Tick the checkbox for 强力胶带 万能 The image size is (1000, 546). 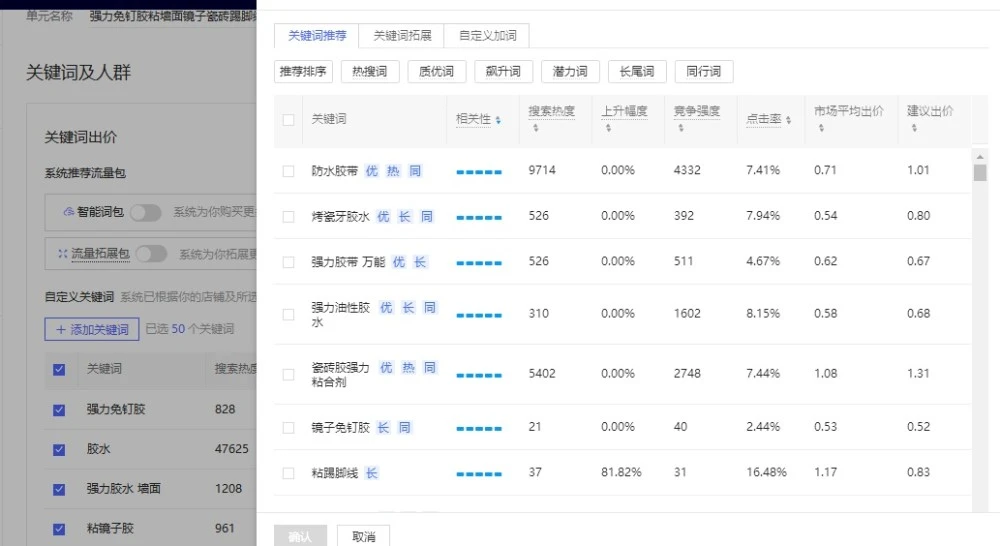pyautogui.click(x=288, y=262)
